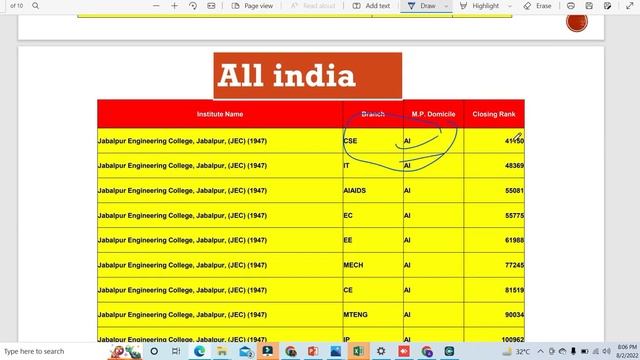This screenshot has height=360, width=640.
Task: Activate the Draw pen tool
Action: [x=422, y=6]
